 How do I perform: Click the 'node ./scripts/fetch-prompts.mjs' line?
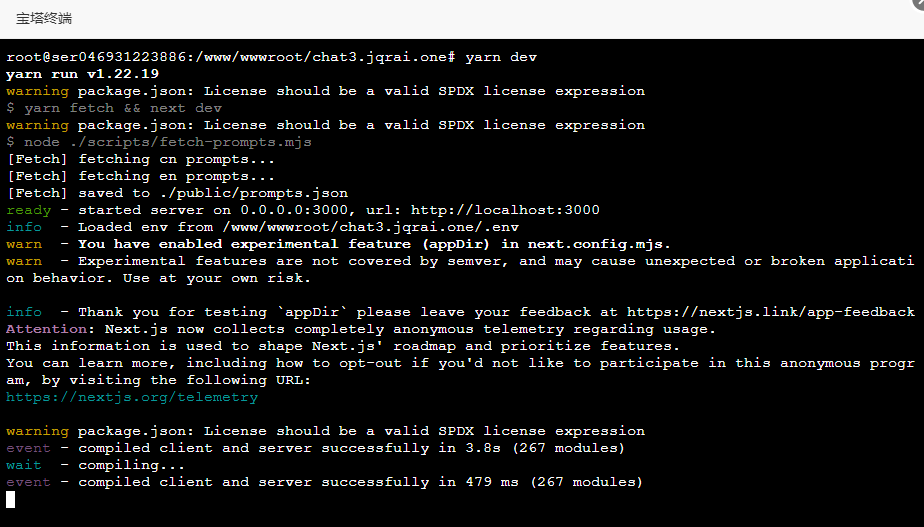pyautogui.click(x=168, y=142)
